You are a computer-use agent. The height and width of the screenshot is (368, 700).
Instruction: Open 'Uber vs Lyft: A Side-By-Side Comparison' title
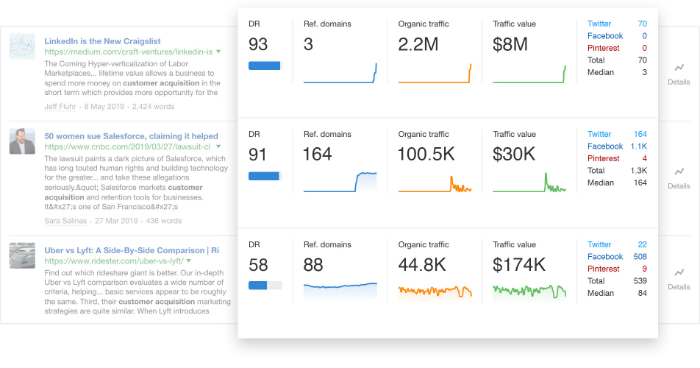point(132,250)
